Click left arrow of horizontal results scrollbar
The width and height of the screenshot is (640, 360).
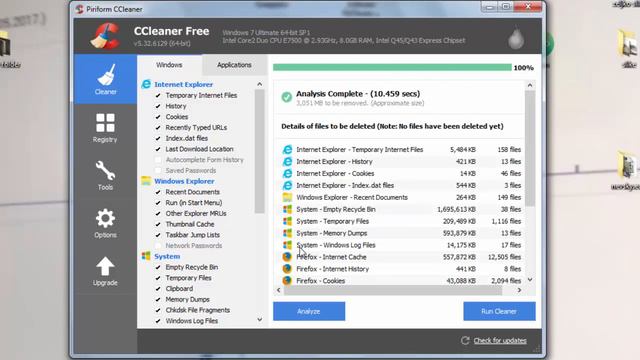pos(279,290)
